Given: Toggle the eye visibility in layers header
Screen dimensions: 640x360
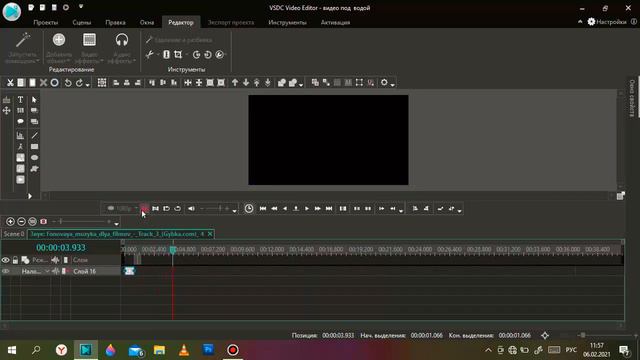Looking at the screenshot, I should pyautogui.click(x=6, y=260).
